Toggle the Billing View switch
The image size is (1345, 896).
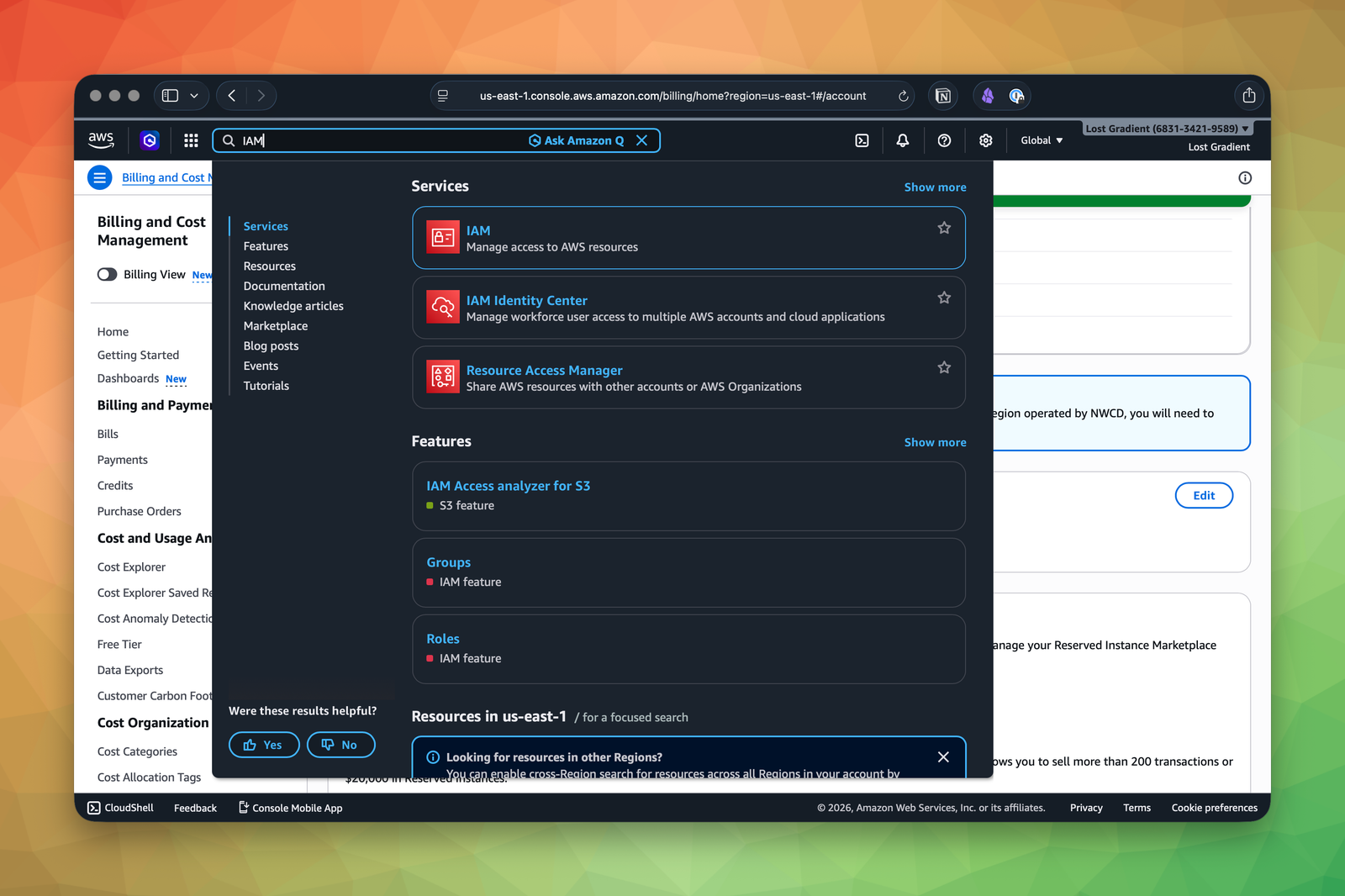coord(108,275)
